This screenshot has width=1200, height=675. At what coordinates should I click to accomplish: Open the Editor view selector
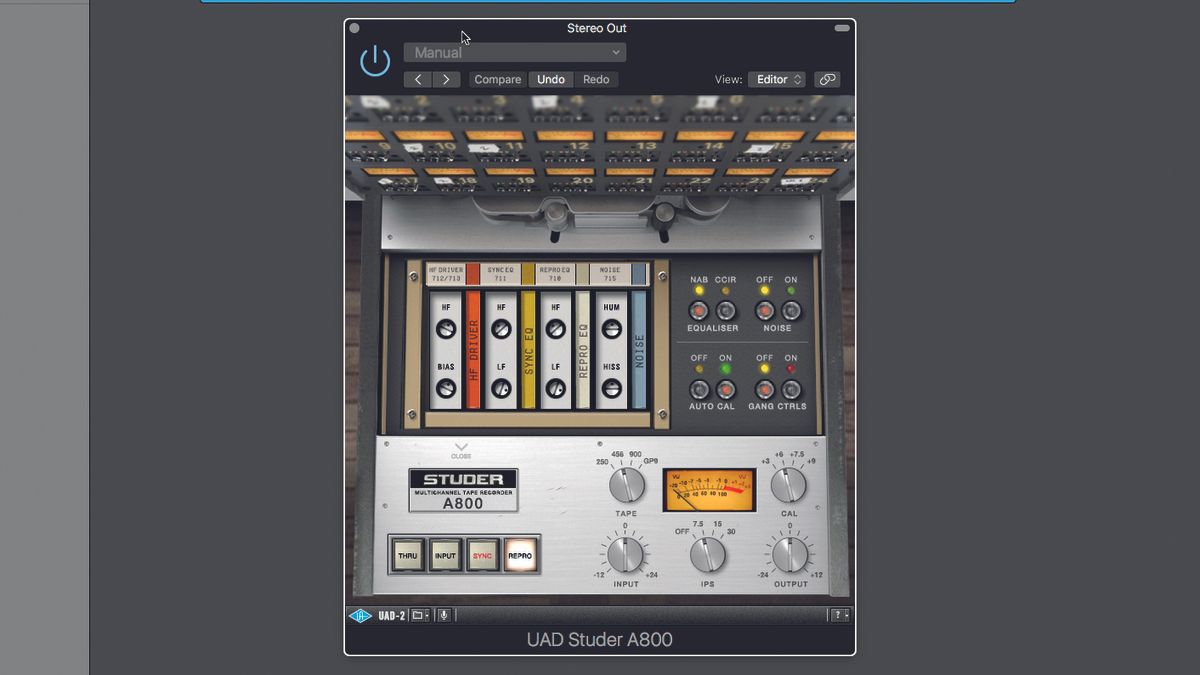pos(777,79)
